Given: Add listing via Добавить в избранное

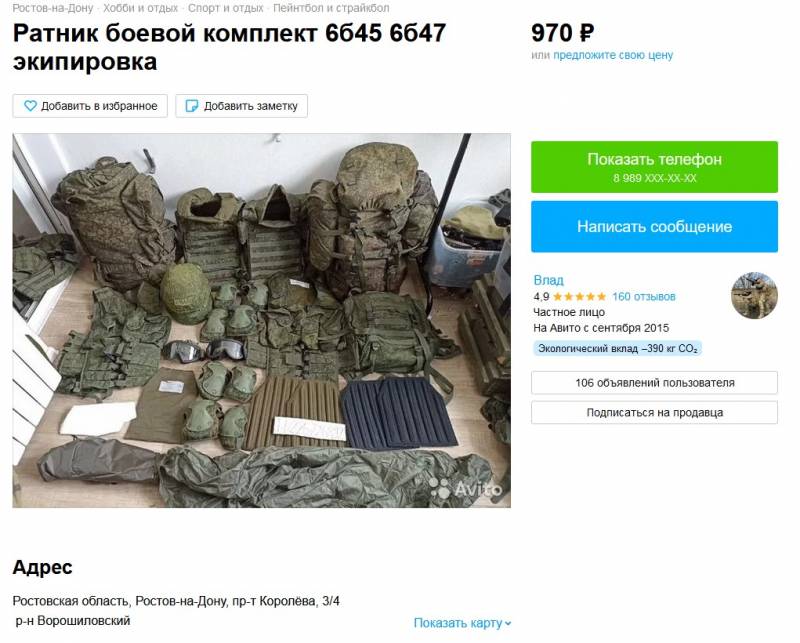Looking at the screenshot, I should click(x=90, y=106).
